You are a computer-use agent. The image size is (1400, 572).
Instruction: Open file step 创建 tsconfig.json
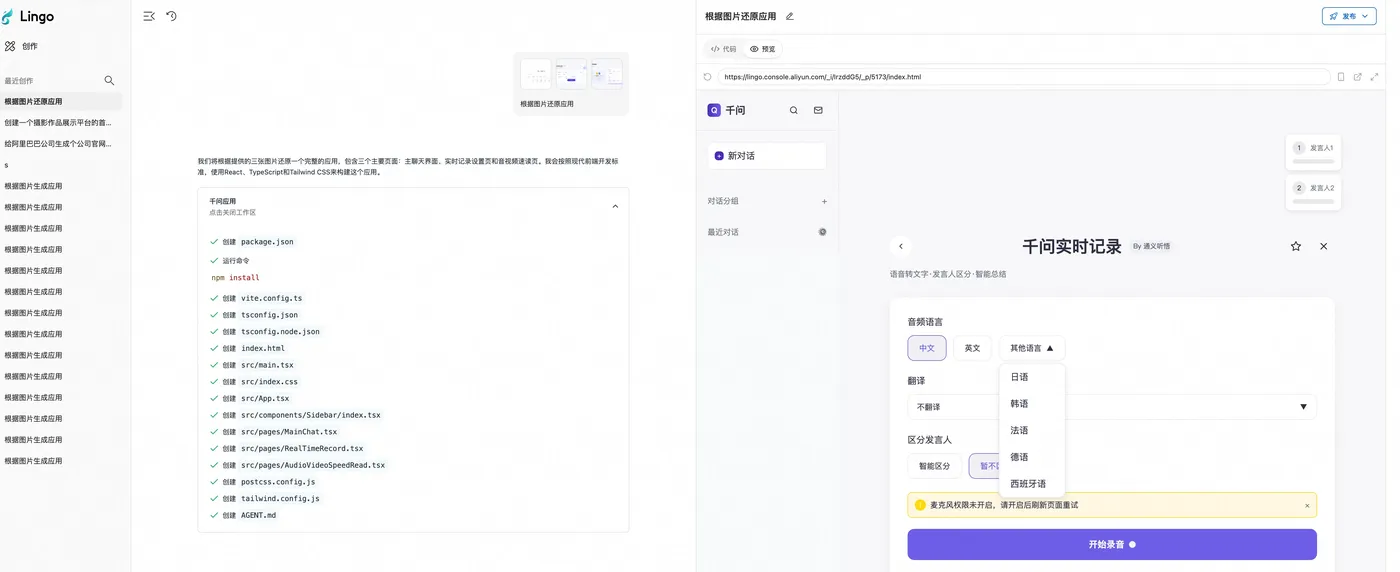(260, 315)
